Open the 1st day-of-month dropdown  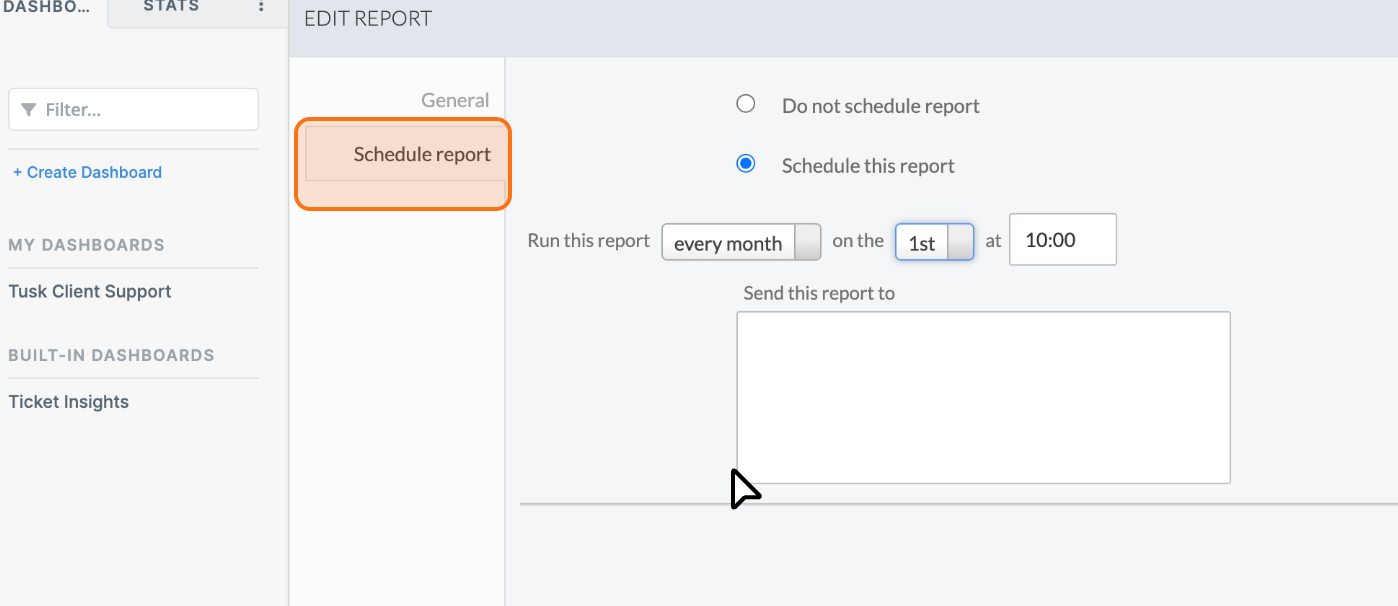pyautogui.click(x=934, y=242)
